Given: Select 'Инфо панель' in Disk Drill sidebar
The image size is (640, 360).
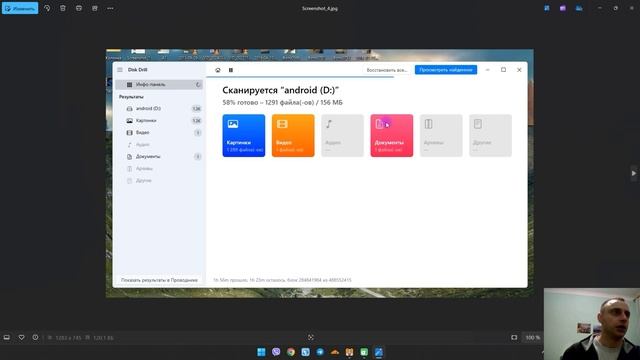Looking at the screenshot, I should coord(159,84).
